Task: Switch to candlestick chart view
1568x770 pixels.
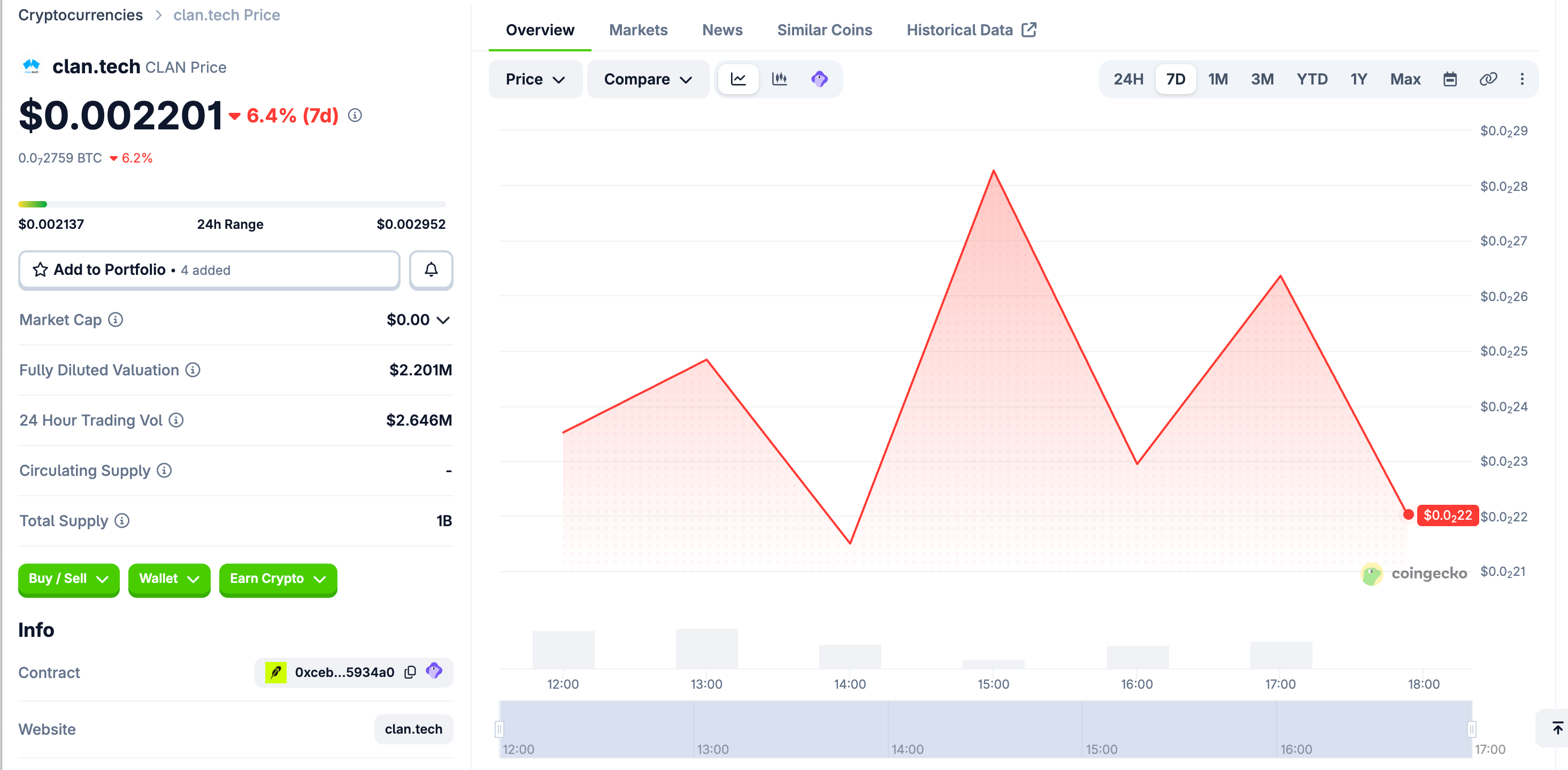Action: [x=779, y=79]
